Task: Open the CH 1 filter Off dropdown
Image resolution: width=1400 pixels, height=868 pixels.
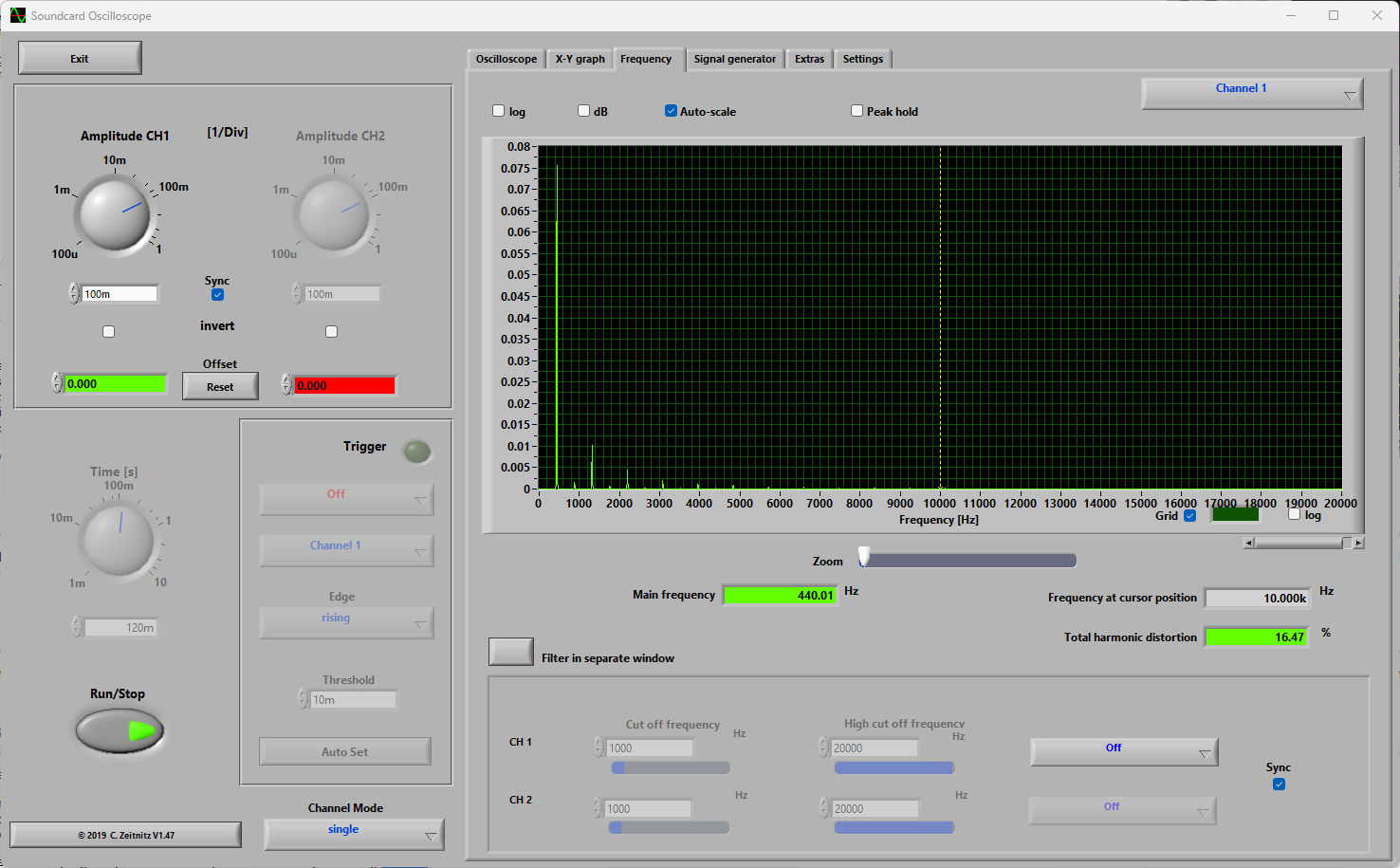Action: coord(1123,752)
